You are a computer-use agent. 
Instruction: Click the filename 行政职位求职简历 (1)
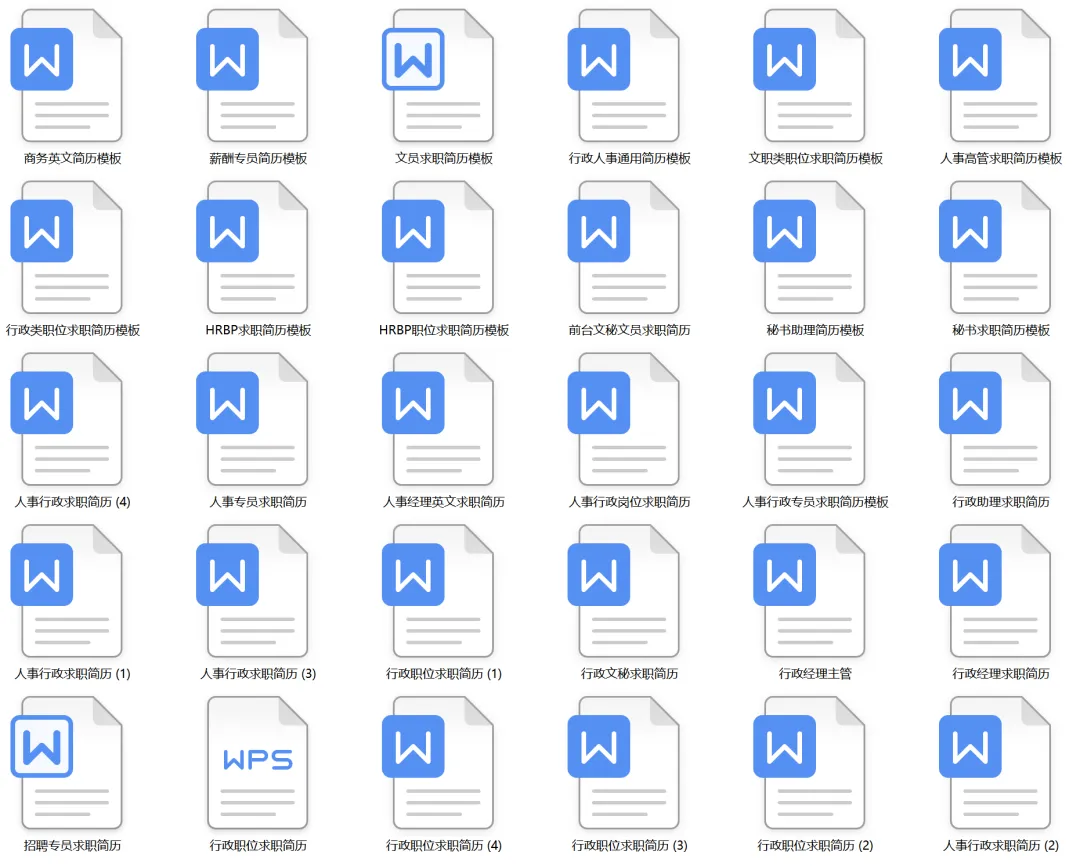[444, 673]
